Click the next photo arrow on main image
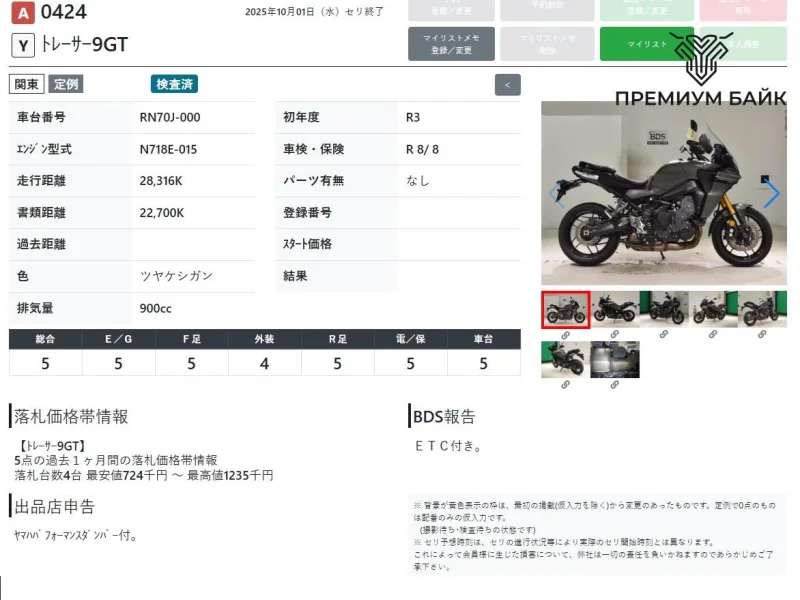Image resolution: width=800 pixels, height=600 pixels. [771, 194]
